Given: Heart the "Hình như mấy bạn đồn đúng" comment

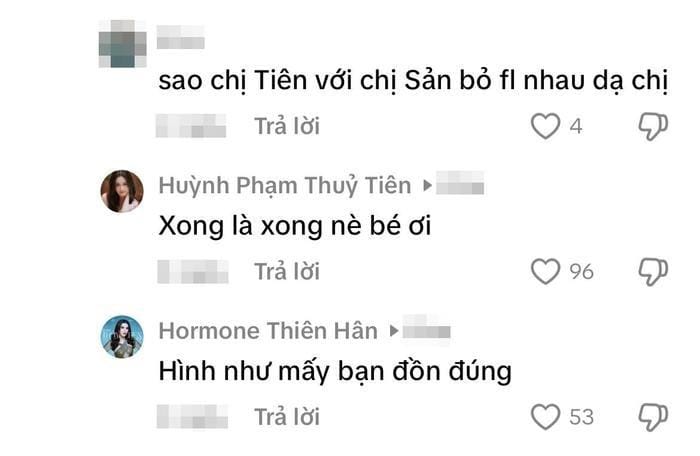Looking at the screenshot, I should click(545, 417).
